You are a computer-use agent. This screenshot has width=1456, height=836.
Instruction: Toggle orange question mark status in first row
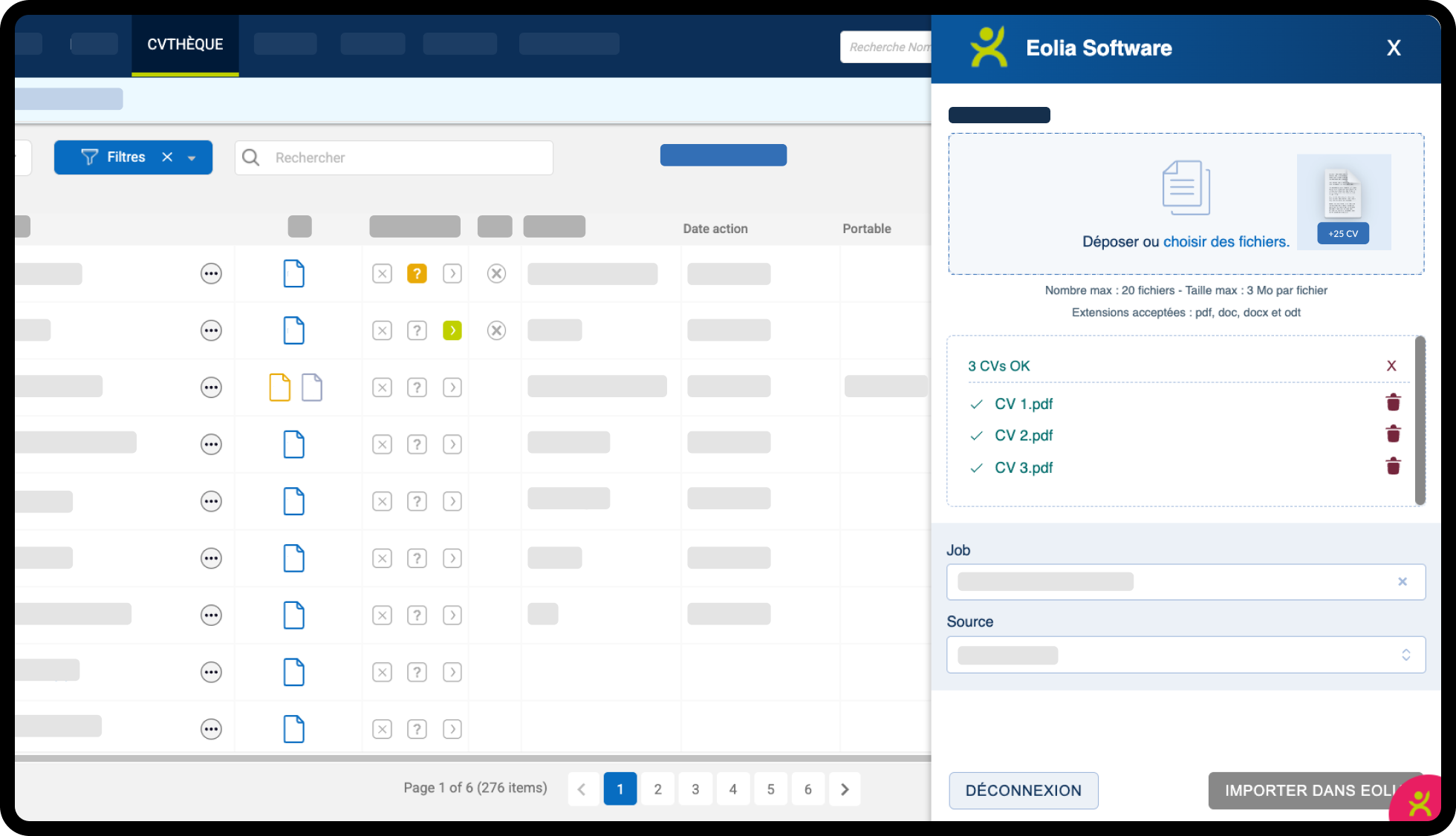pos(417,274)
